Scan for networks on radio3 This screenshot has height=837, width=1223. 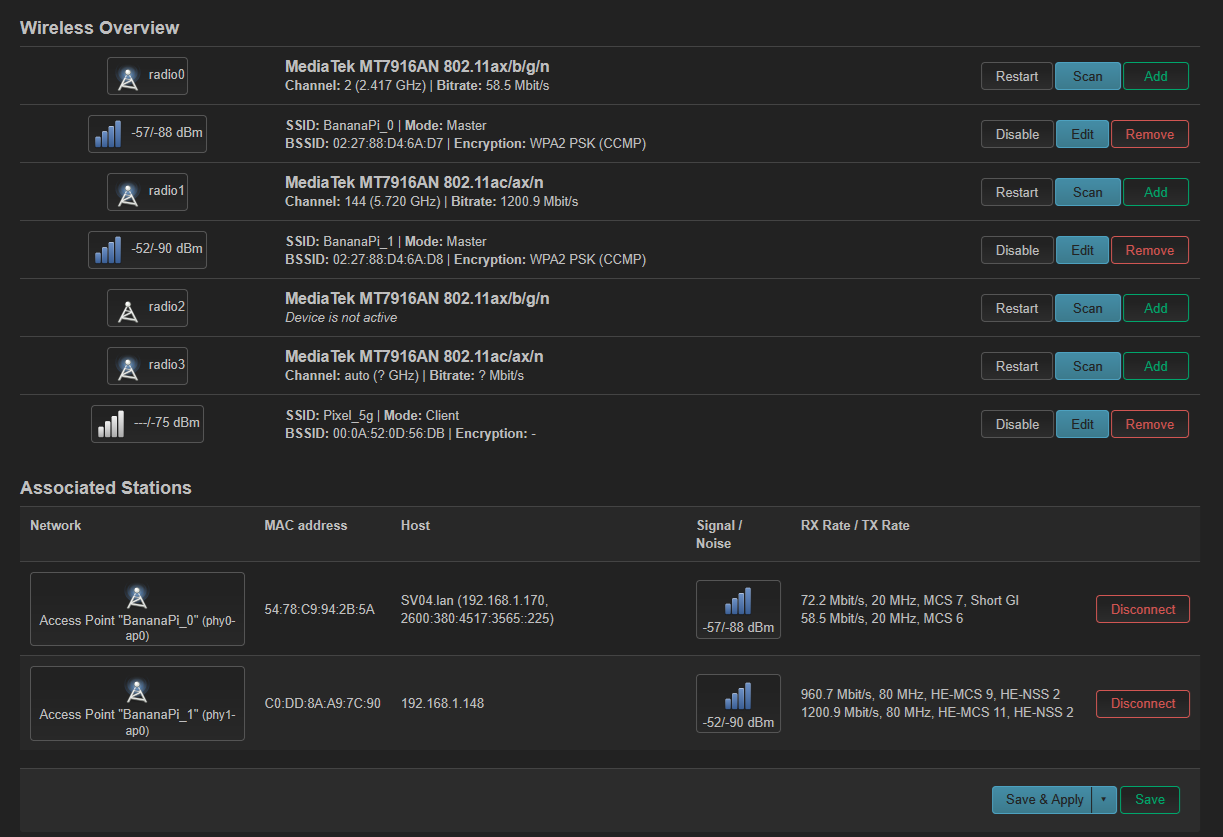click(x=1088, y=366)
